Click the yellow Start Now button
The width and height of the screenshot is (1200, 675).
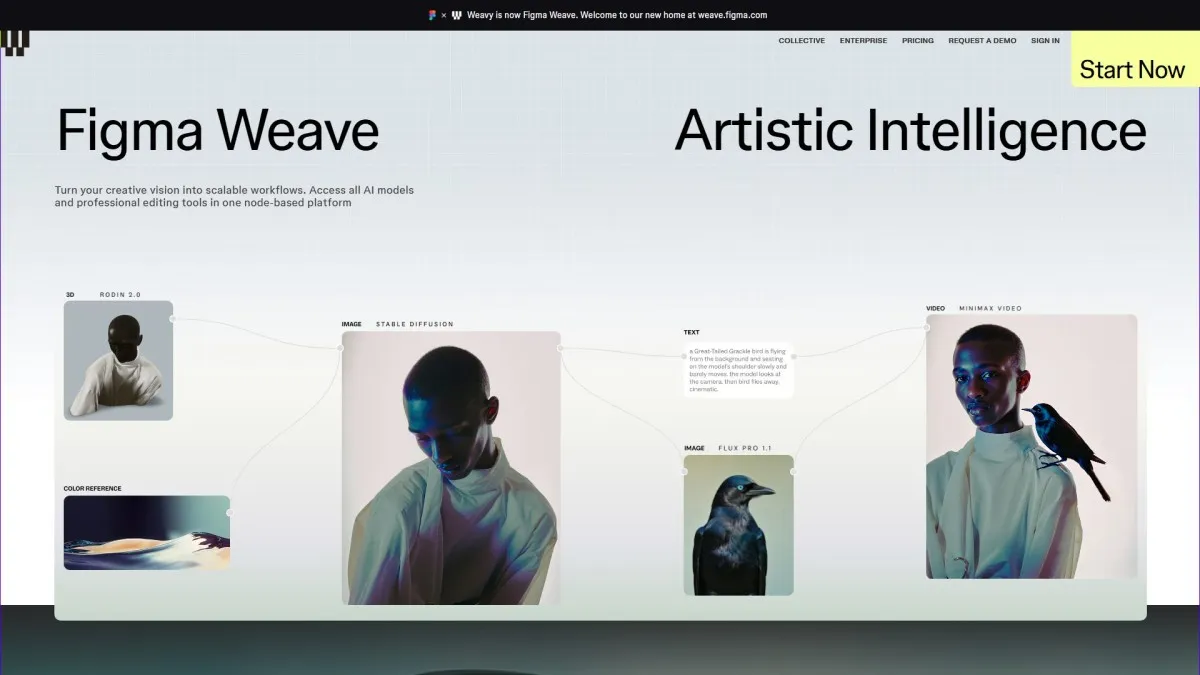click(1135, 59)
